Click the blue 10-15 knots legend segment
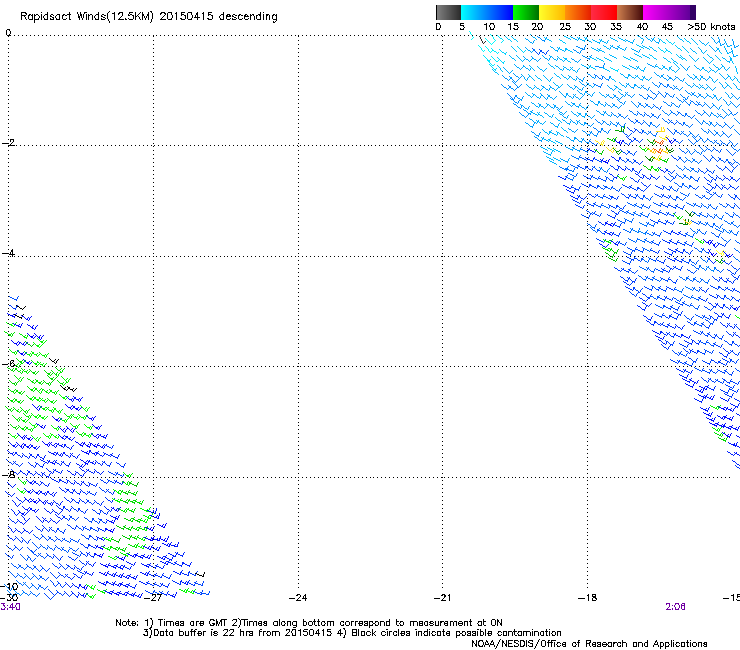 pos(500,12)
